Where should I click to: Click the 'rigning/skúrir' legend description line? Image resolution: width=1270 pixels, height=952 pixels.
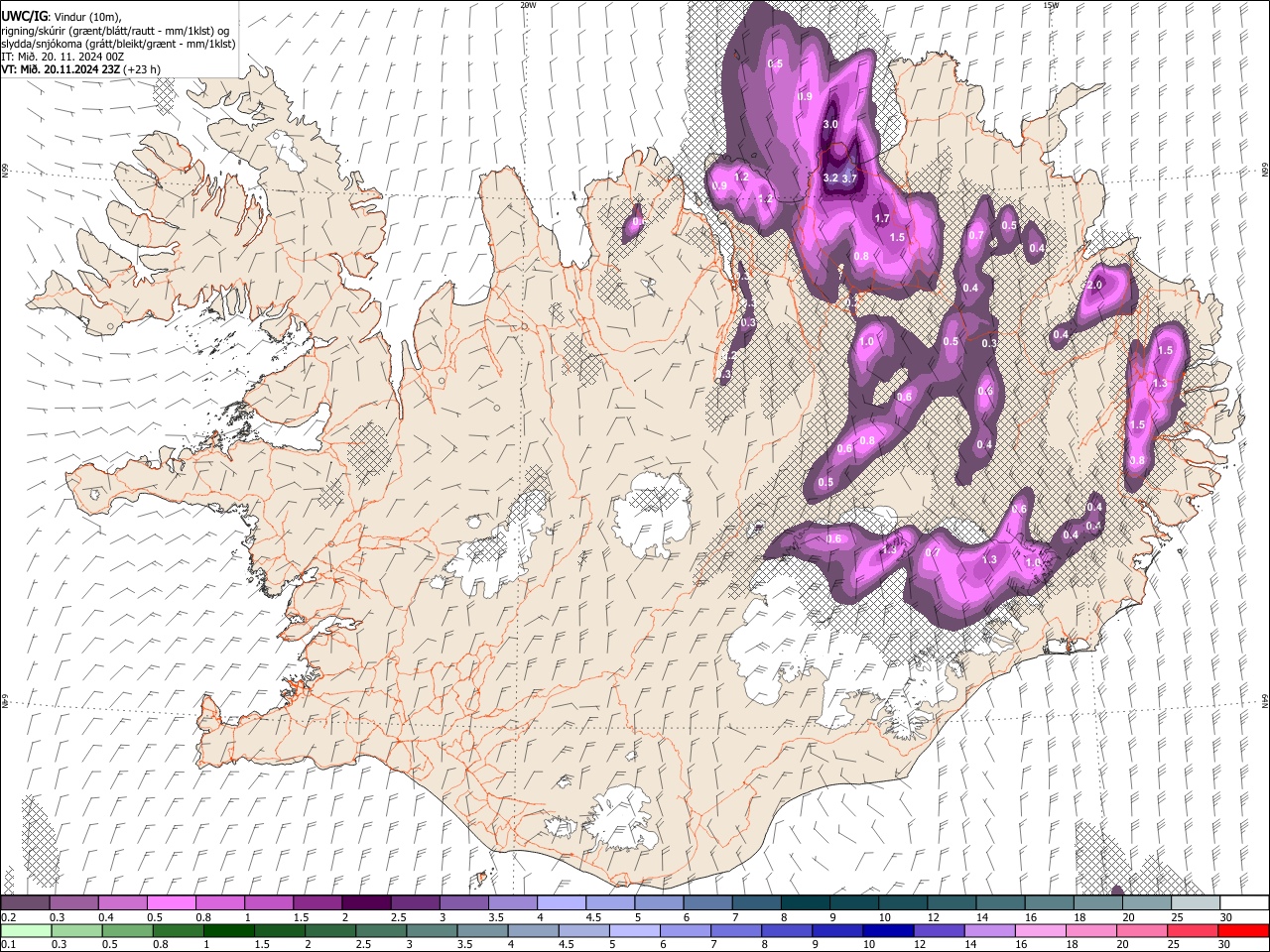pyautogui.click(x=114, y=31)
